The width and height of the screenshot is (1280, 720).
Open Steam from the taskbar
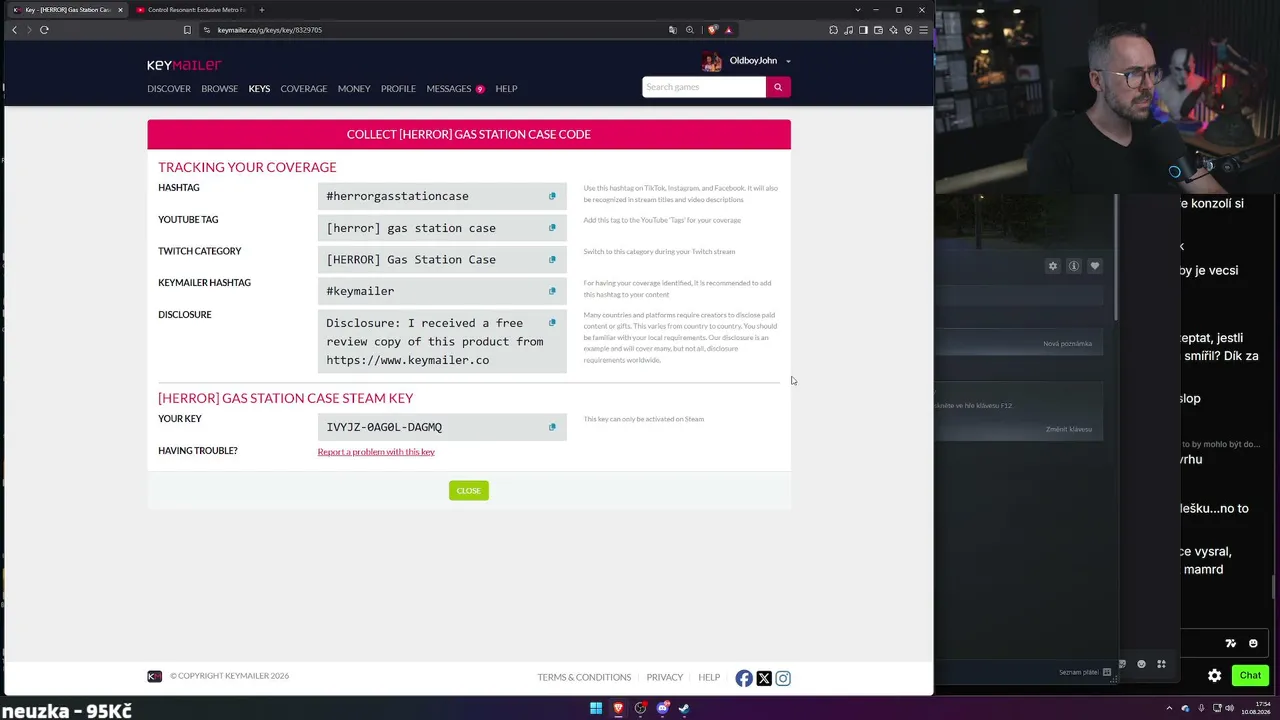[x=684, y=708]
